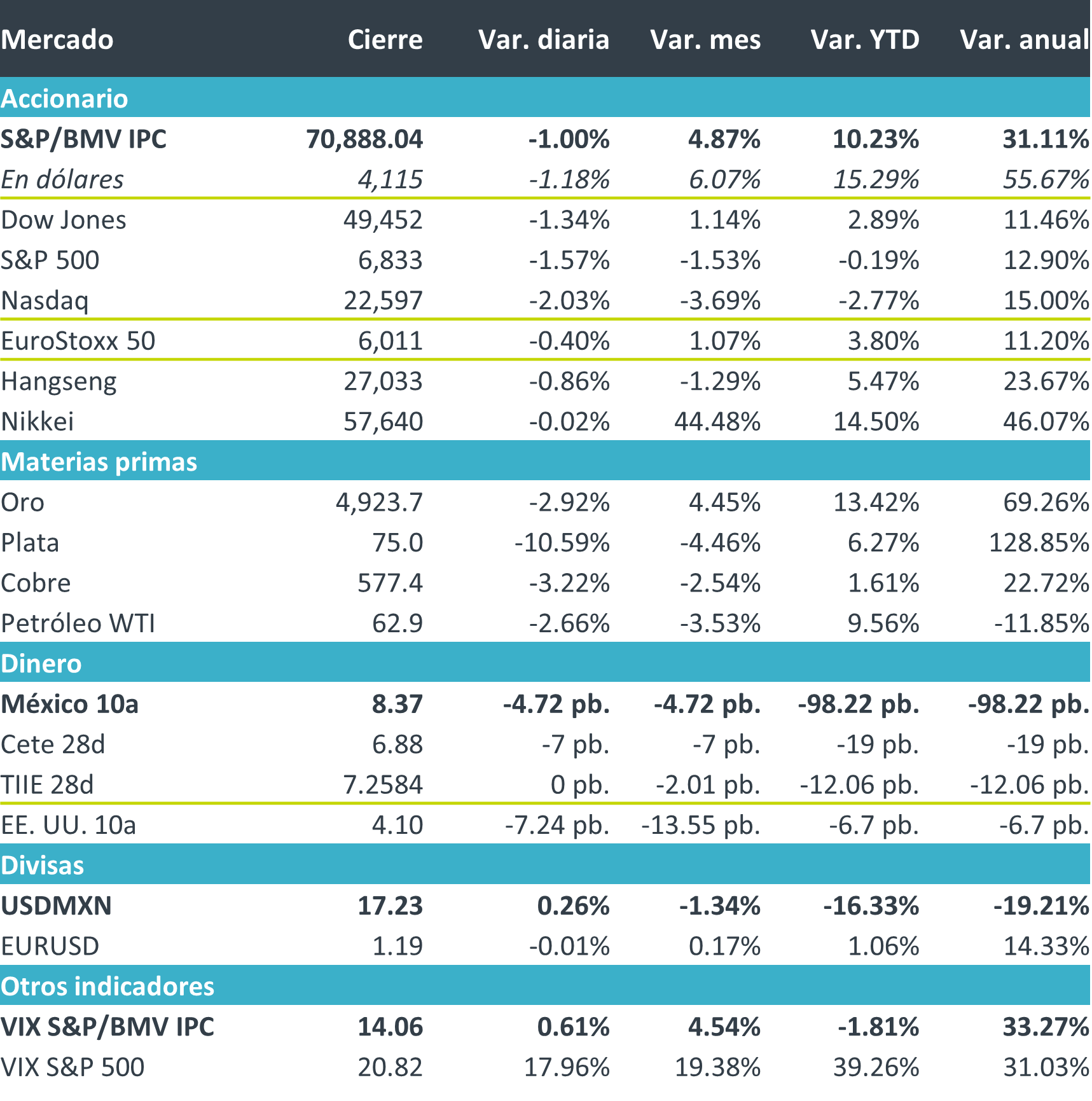
Task: Select the Dinero section header
Action: 41,663
